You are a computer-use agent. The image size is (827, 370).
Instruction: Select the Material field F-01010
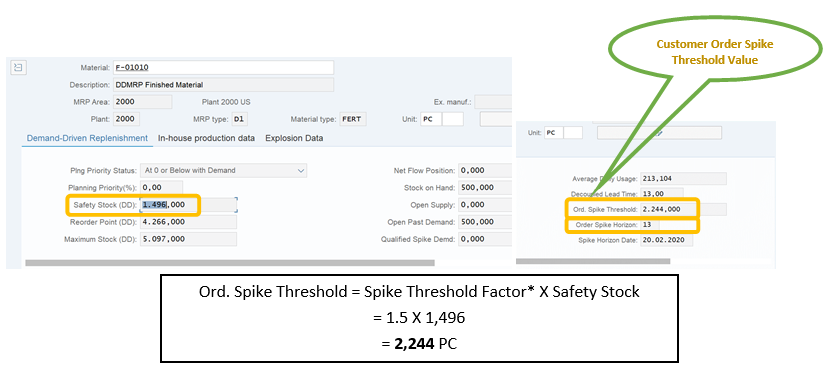click(x=223, y=67)
